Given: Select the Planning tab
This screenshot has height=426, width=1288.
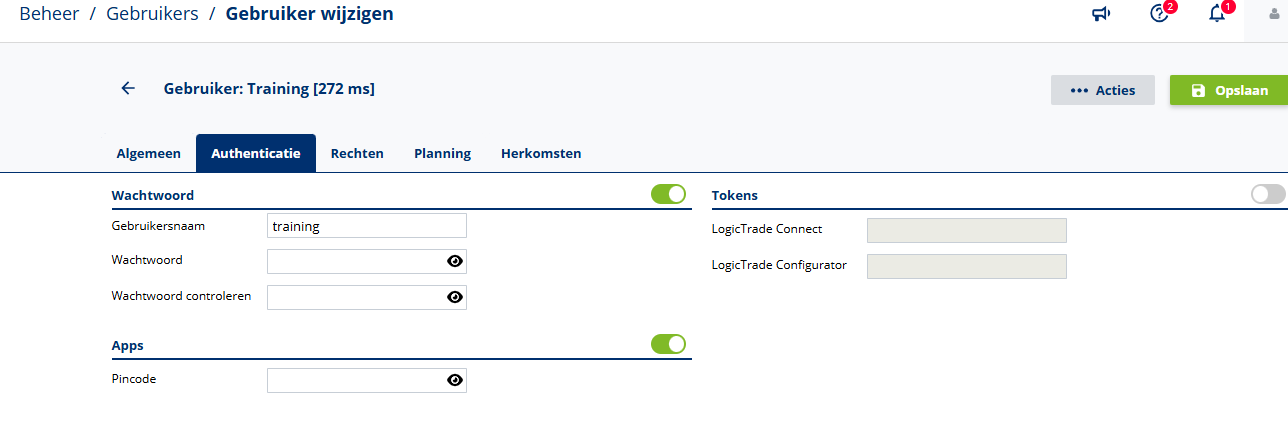Looking at the screenshot, I should click(442, 154).
